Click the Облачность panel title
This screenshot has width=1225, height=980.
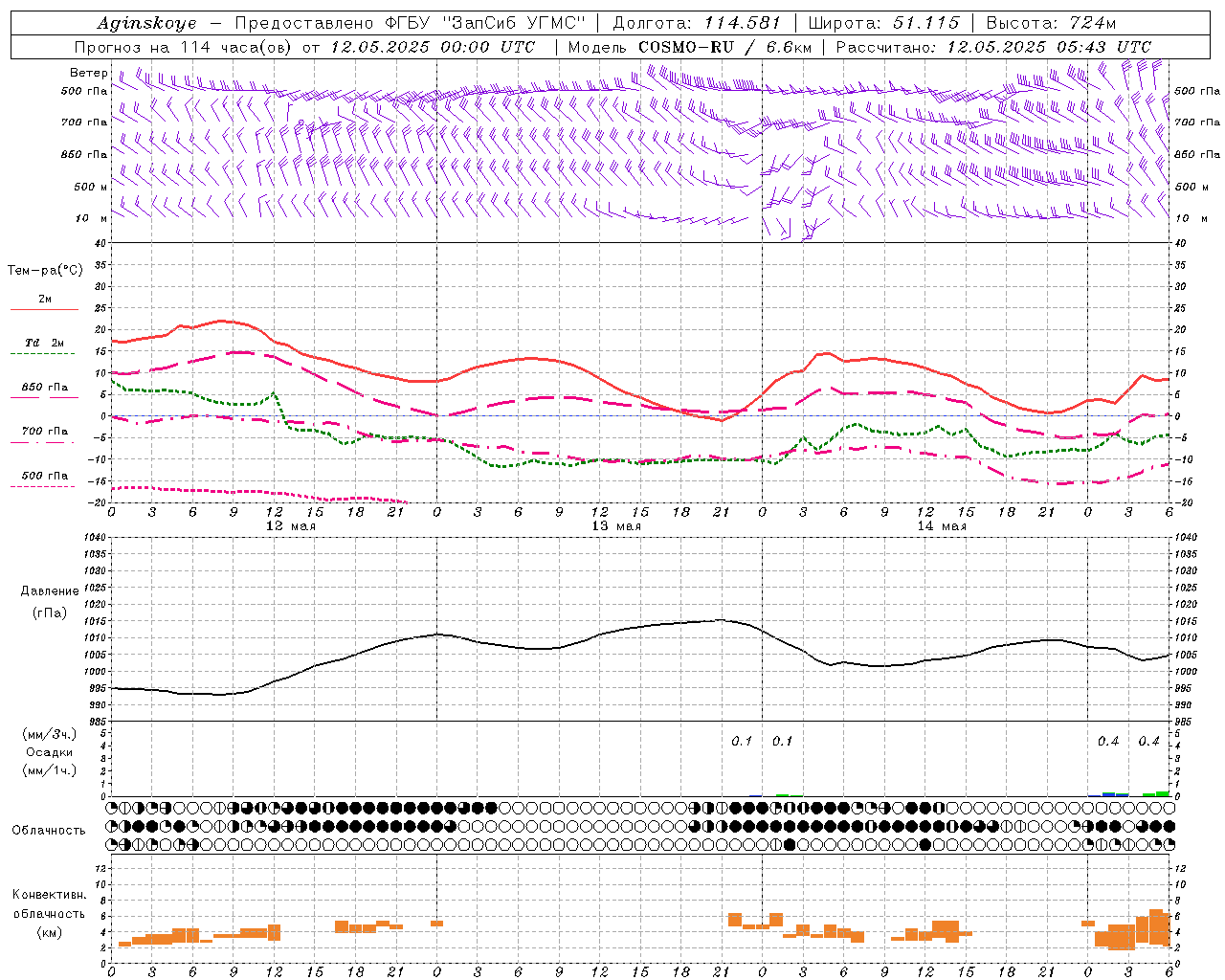[x=49, y=831]
